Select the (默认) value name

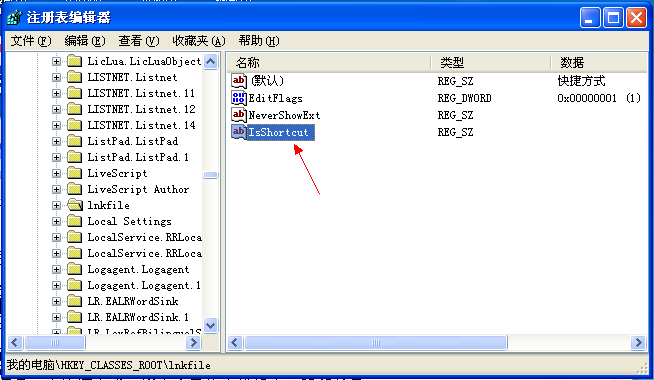click(x=267, y=81)
